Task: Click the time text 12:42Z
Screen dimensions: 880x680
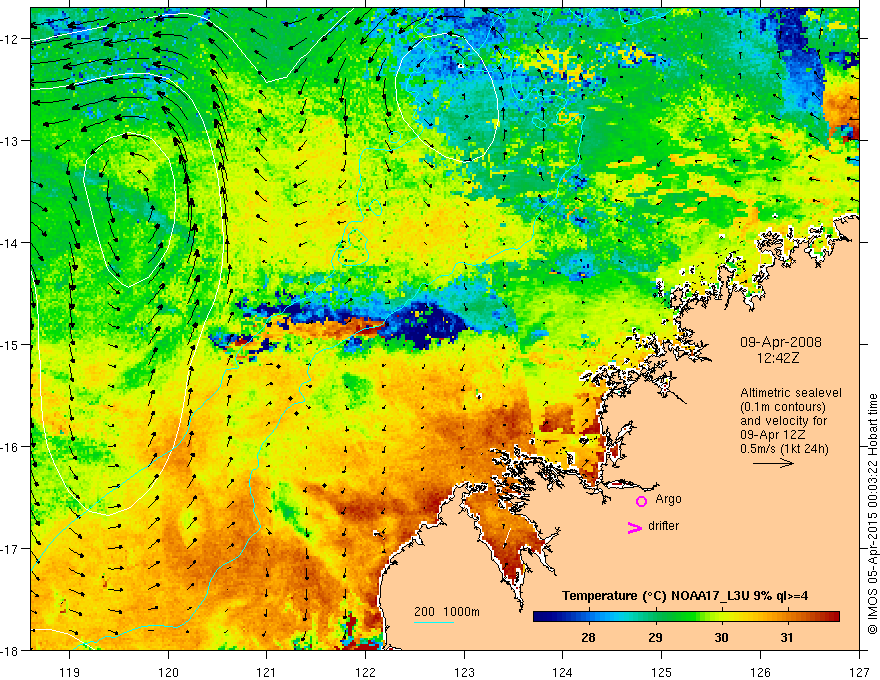Action: 777,358
